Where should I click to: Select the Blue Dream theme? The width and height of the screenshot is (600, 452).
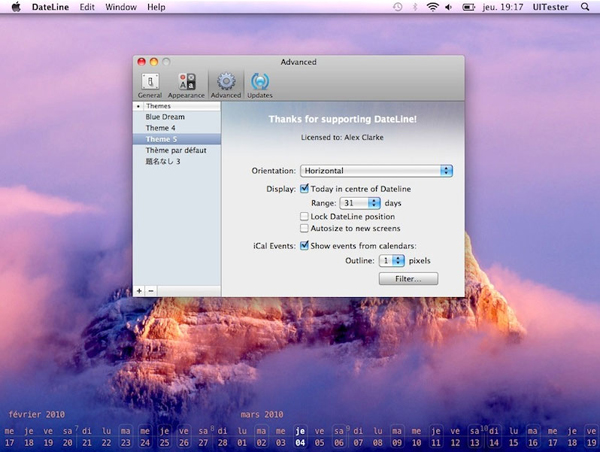point(177,117)
